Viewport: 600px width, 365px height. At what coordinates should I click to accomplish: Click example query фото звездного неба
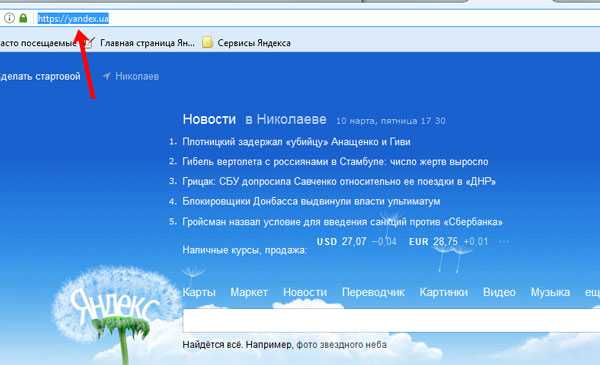point(341,345)
